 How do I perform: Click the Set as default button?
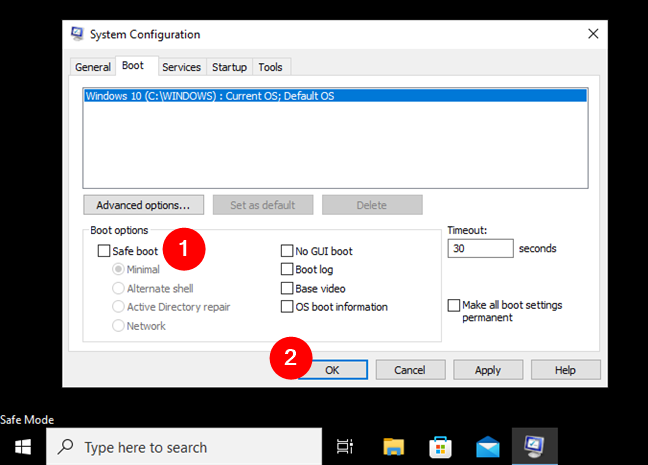coord(263,205)
